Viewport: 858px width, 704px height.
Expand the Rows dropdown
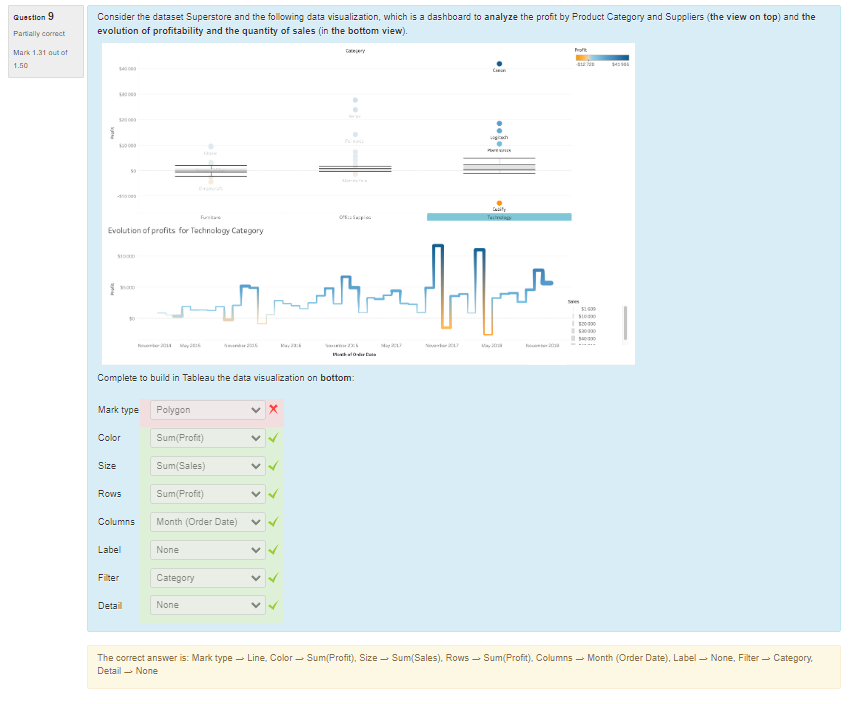(209, 494)
